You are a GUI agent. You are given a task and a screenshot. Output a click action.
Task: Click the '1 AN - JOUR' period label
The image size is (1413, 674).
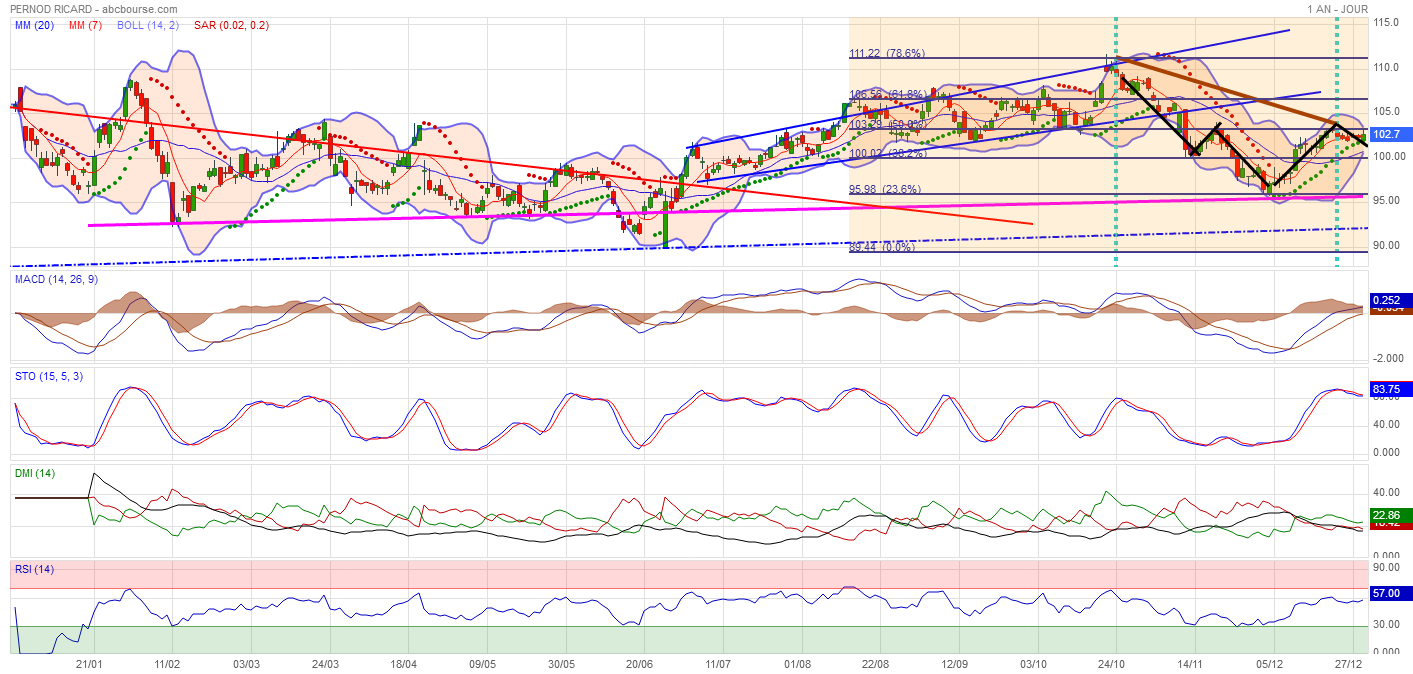pyautogui.click(x=1337, y=9)
